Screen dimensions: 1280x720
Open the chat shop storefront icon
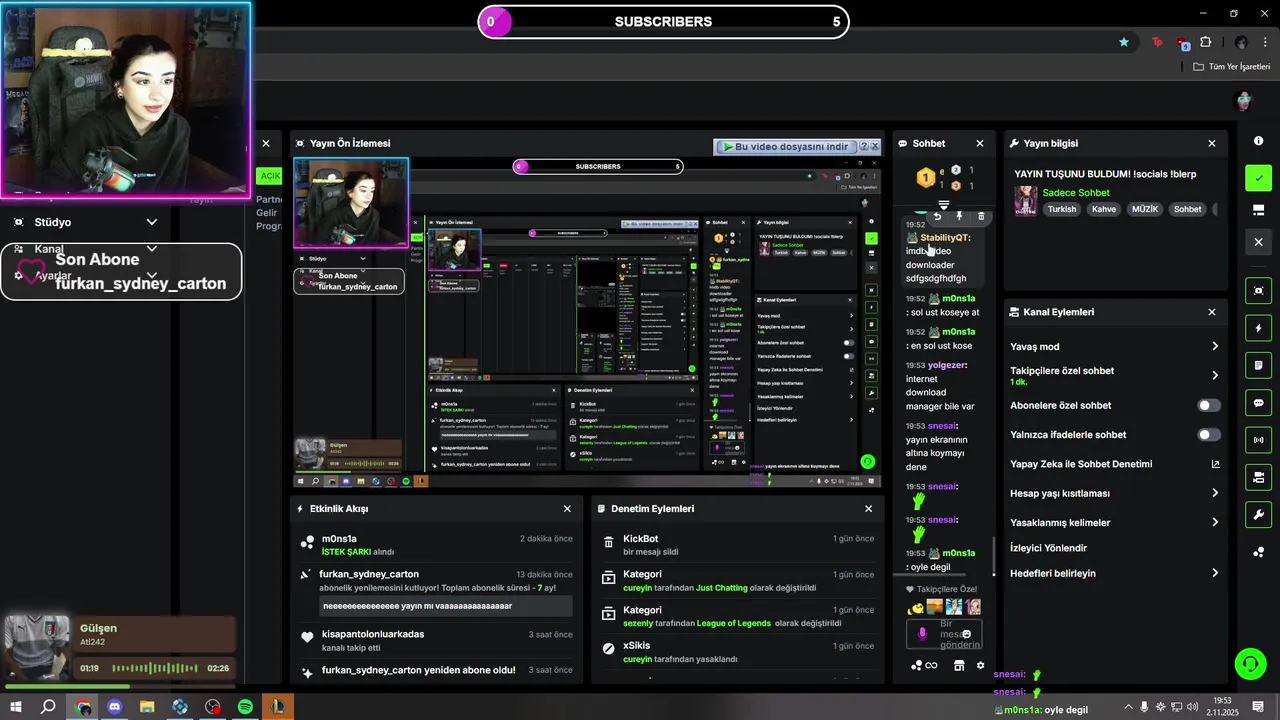click(959, 666)
